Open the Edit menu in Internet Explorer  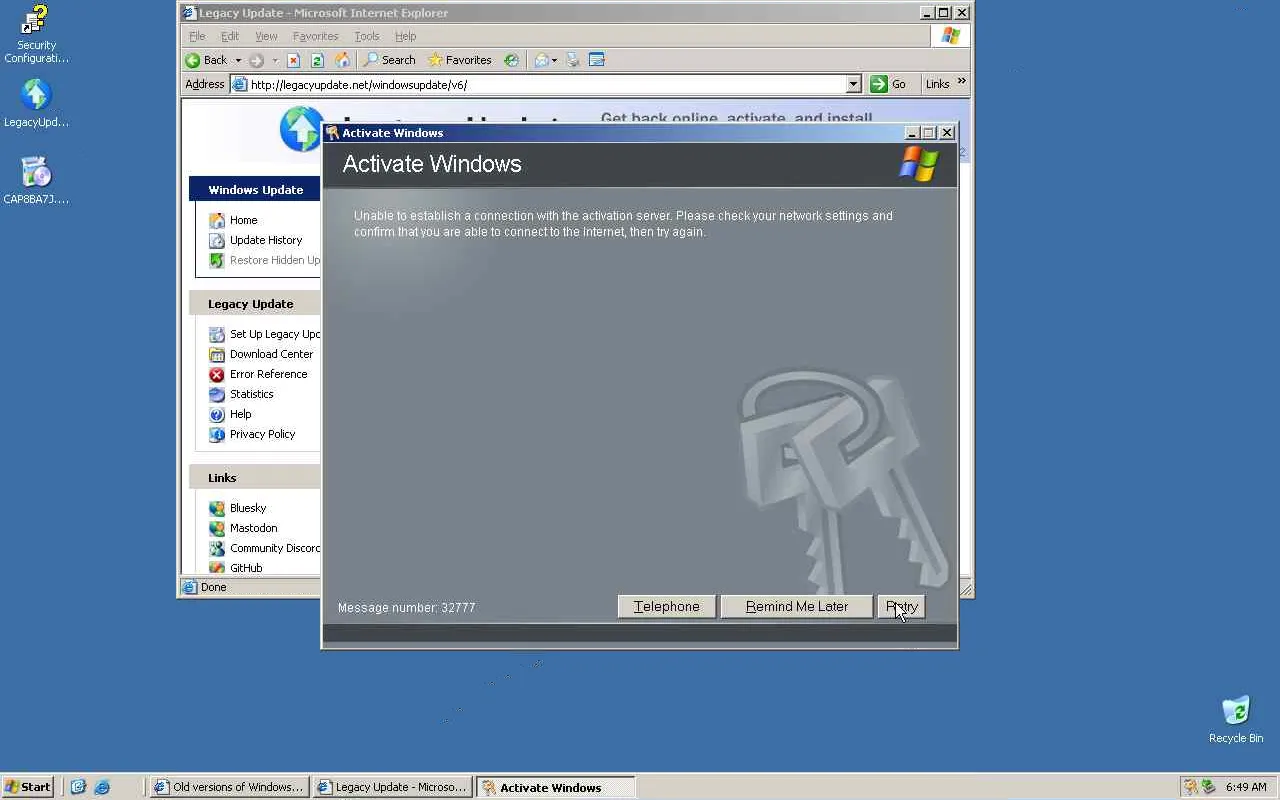pyautogui.click(x=230, y=36)
